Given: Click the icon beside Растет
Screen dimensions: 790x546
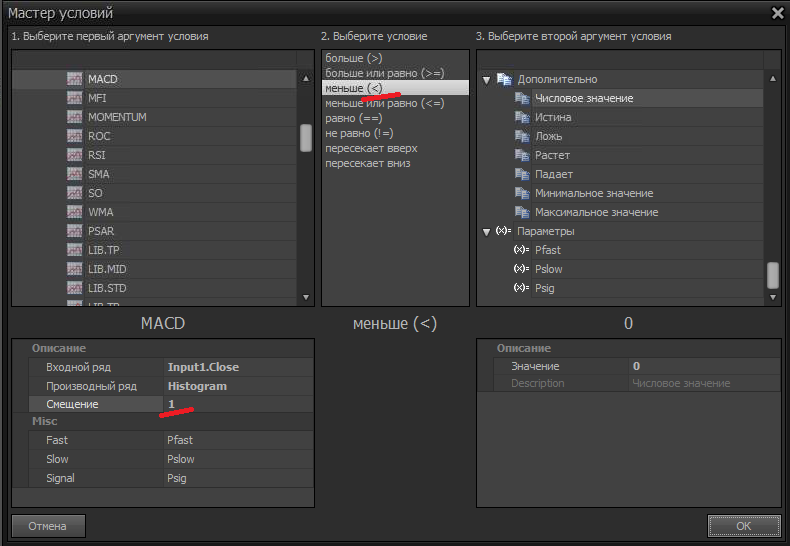Looking at the screenshot, I should [x=521, y=155].
